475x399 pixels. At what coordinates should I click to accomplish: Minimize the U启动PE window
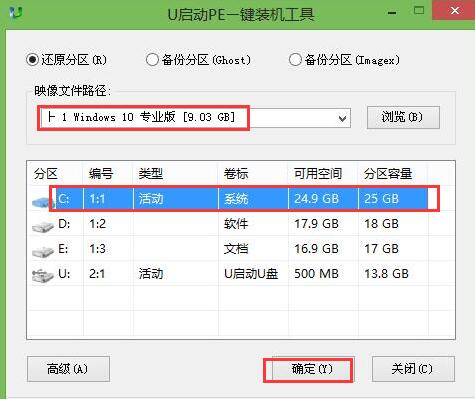pos(392,13)
